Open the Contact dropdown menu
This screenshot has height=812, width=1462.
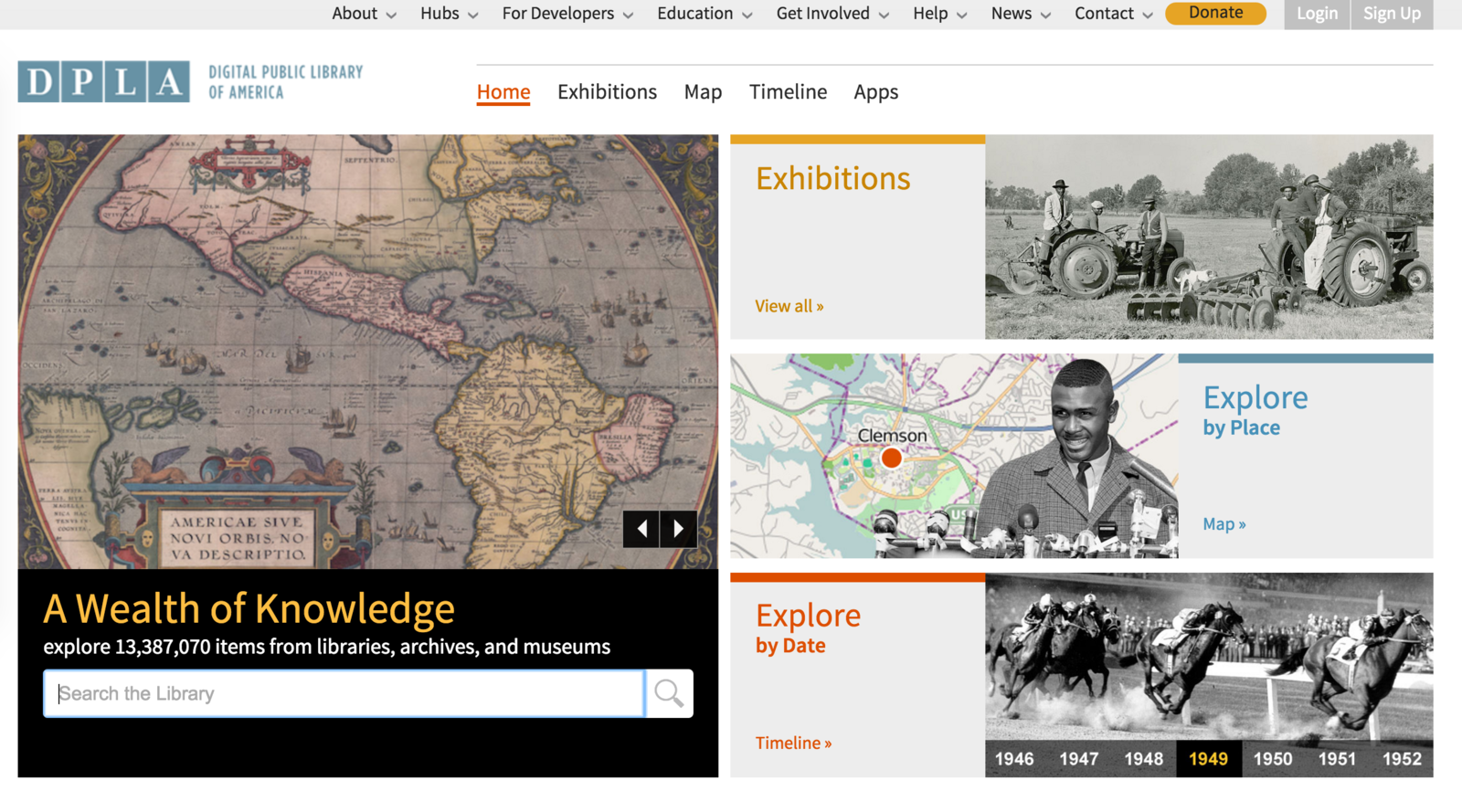1113,14
